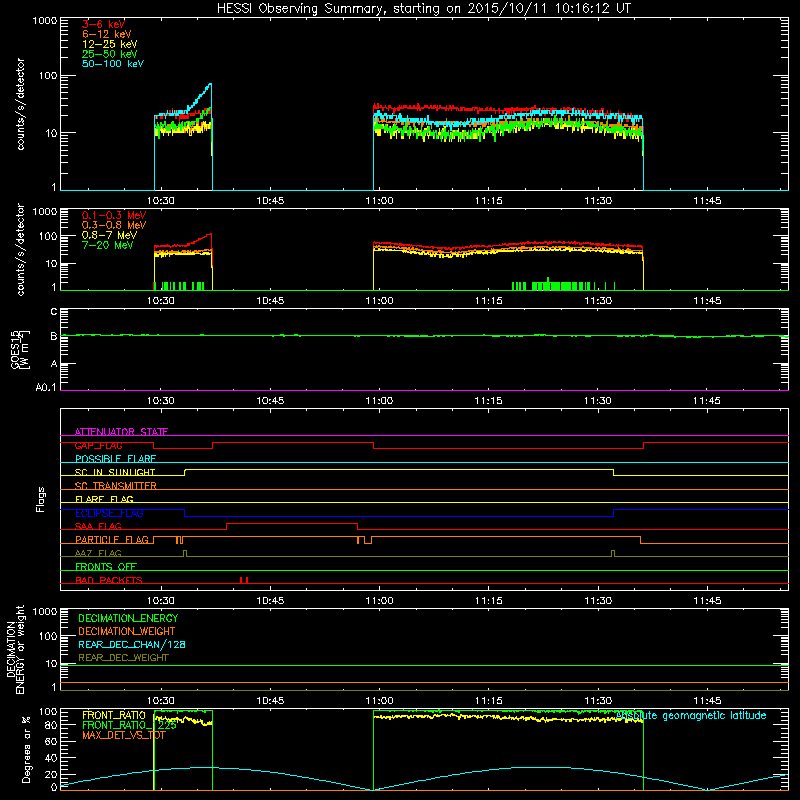Image resolution: width=800 pixels, height=800 pixels.
Task: Click the cyan 50-100 keV peak near 10:37
Action: click(x=210, y=85)
